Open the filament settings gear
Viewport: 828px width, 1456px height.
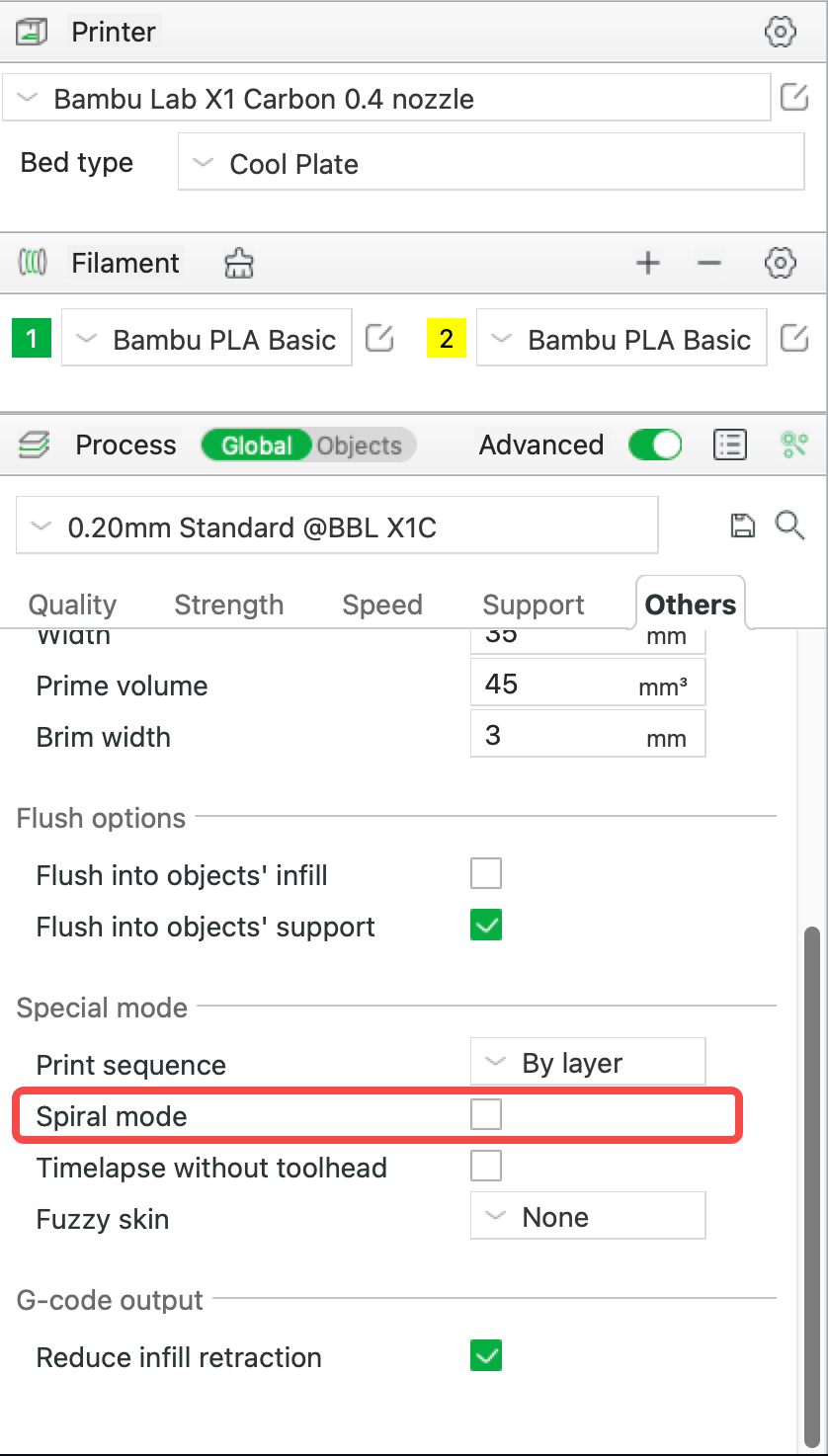780,263
